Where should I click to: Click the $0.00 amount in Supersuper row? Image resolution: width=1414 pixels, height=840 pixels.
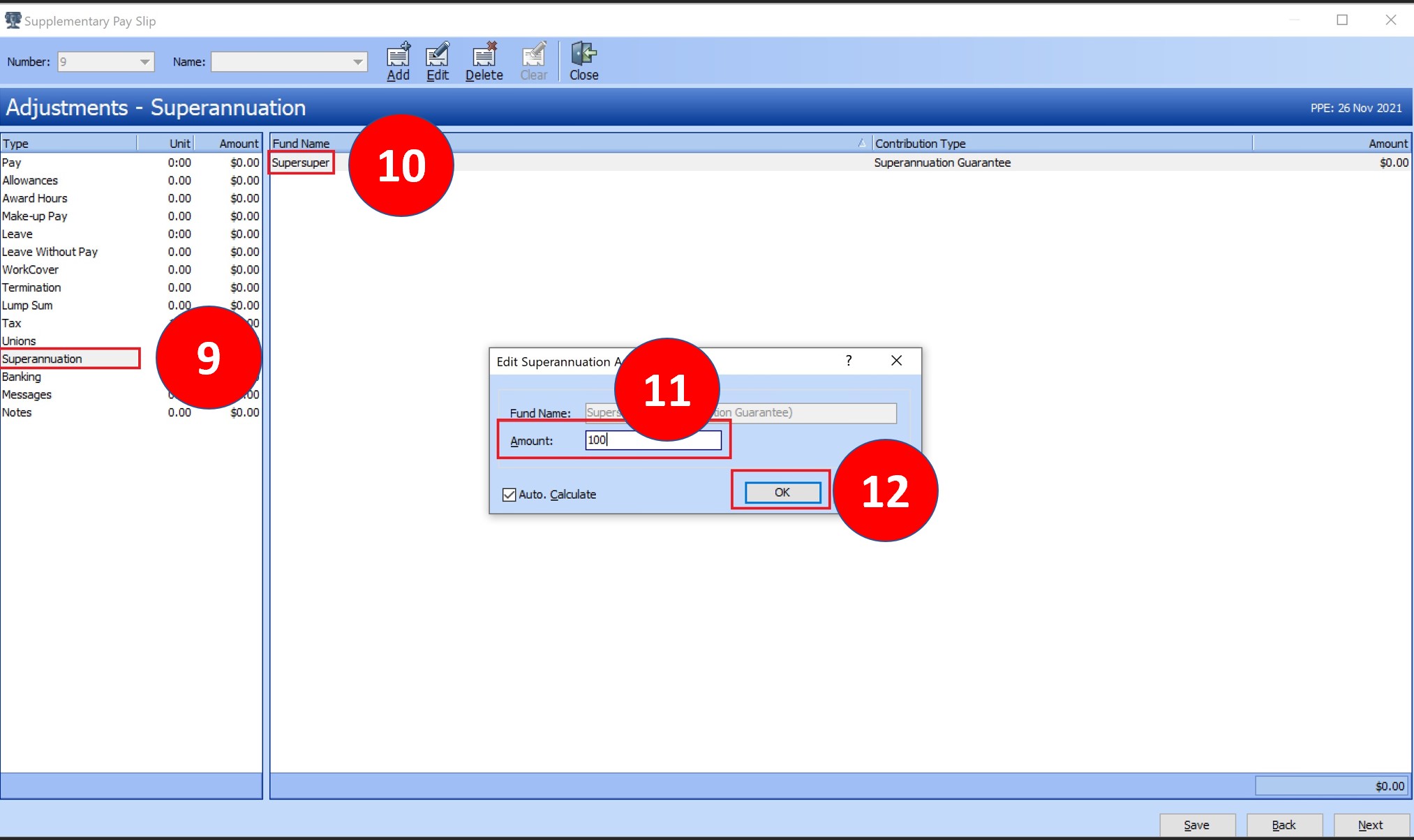(1394, 163)
